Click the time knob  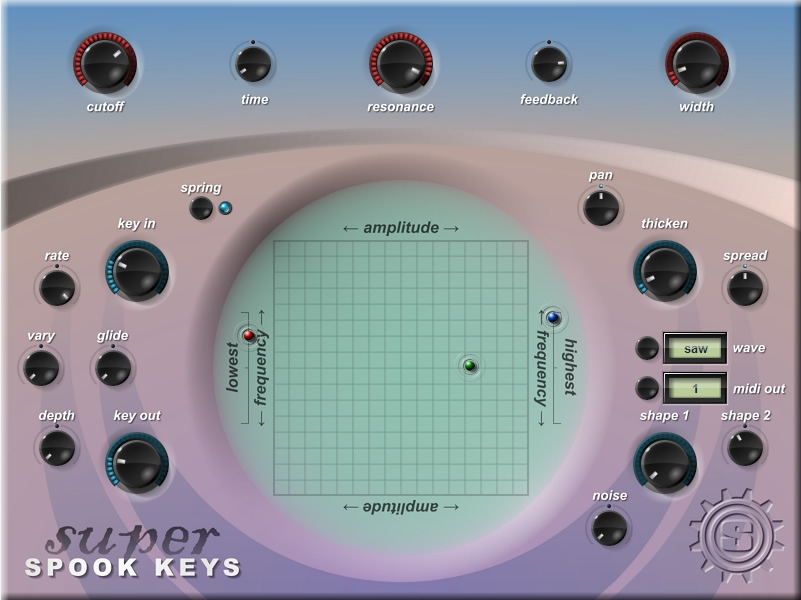click(253, 64)
